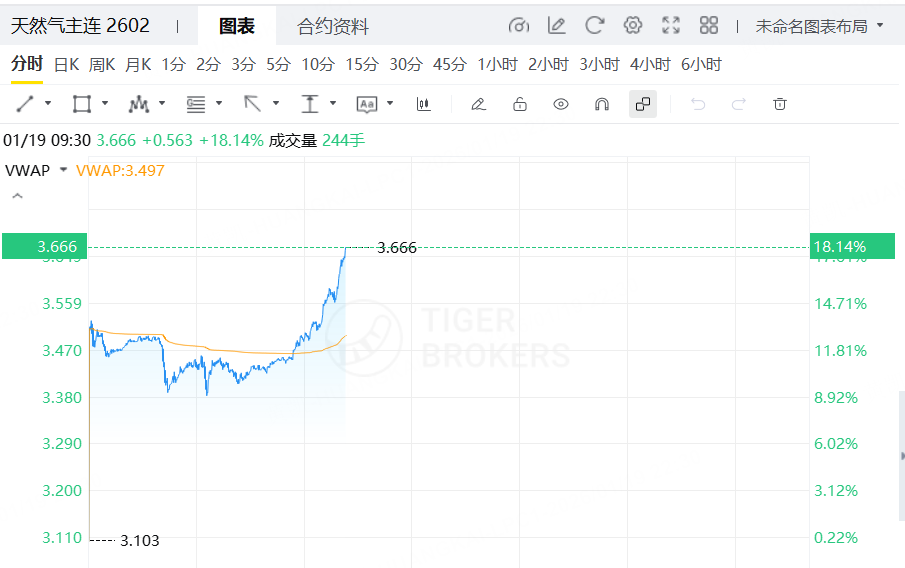Switch to 45分 interval
Viewport: 905px width, 568px height.
pyautogui.click(x=450, y=64)
